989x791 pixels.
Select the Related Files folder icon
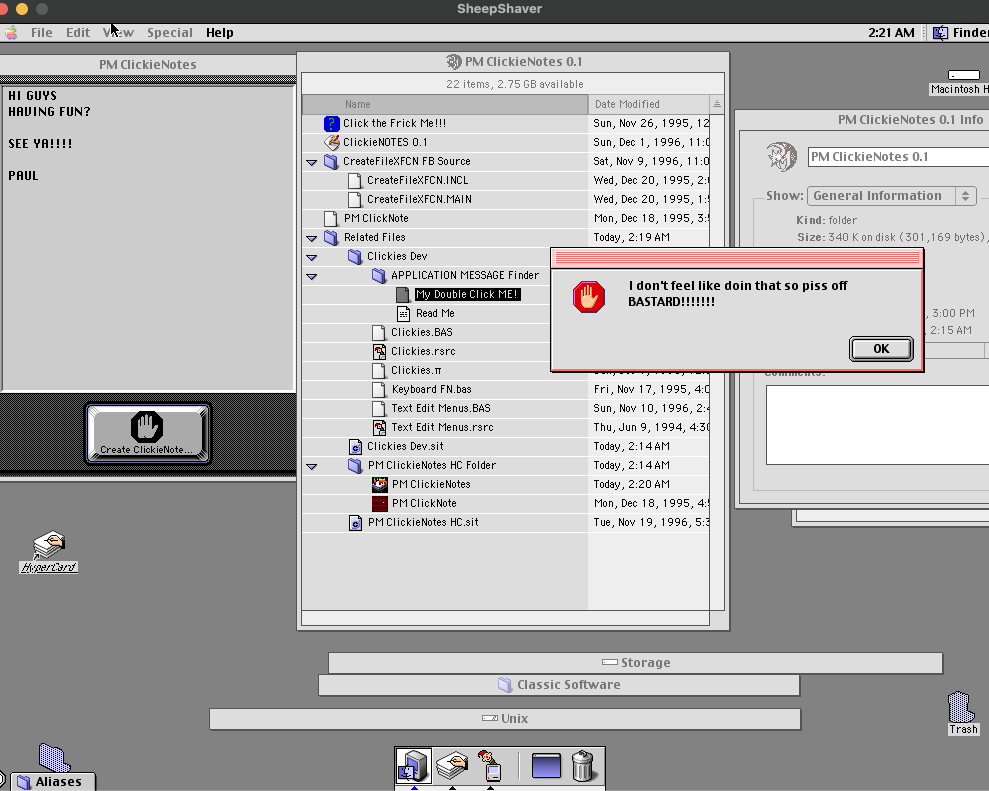click(331, 237)
